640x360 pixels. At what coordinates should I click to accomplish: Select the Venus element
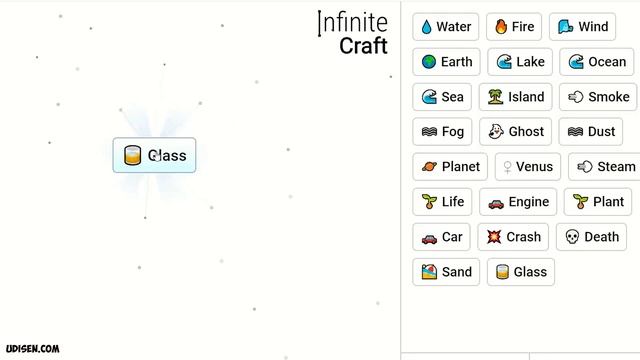point(528,167)
